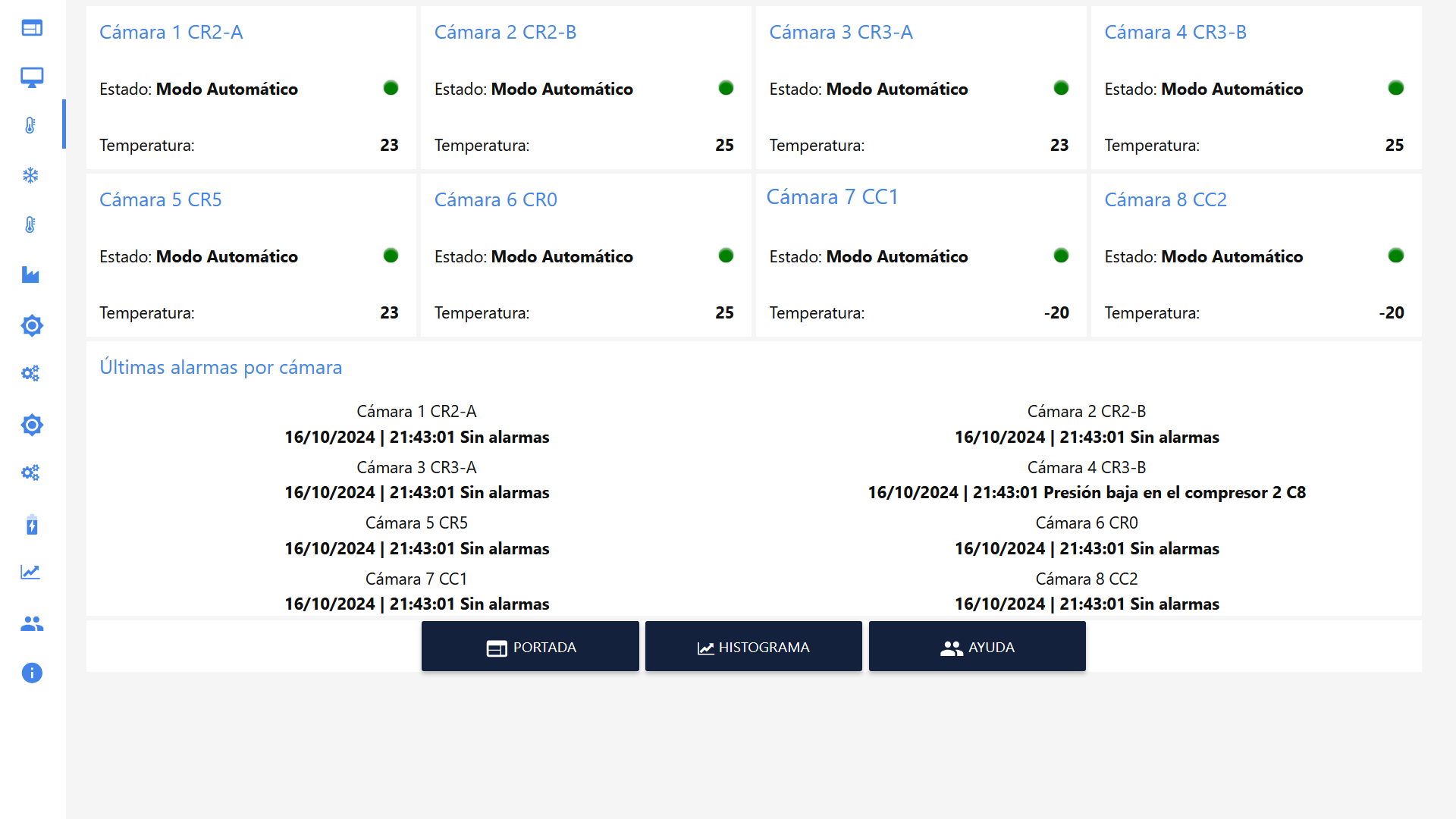Click the users group sidebar icon
Viewport: 1456px width, 819px height.
pos(32,623)
